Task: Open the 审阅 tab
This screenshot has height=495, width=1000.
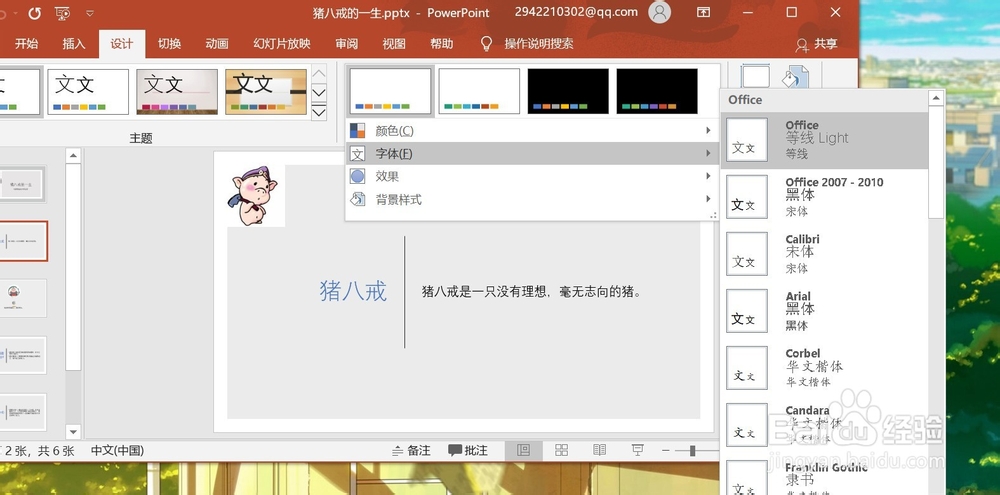Action: coord(346,43)
